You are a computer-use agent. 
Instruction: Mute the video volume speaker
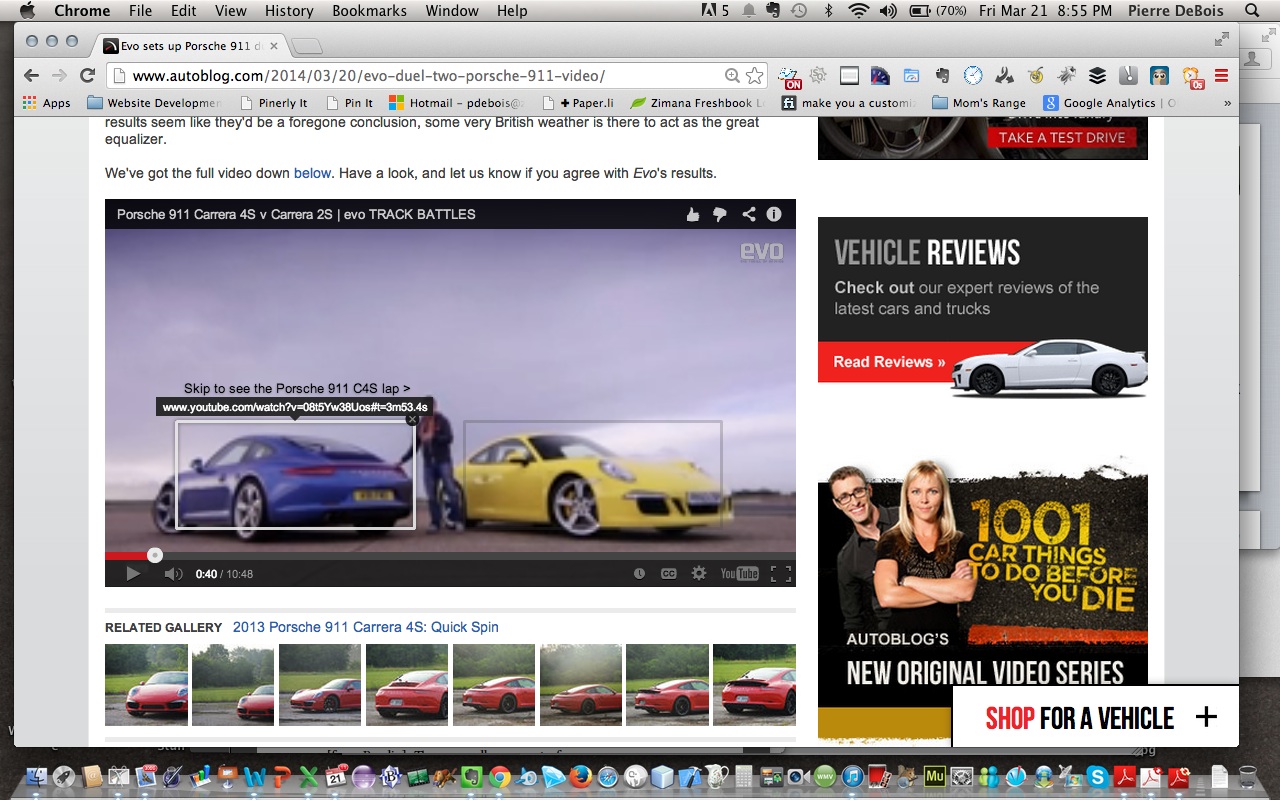click(x=173, y=574)
